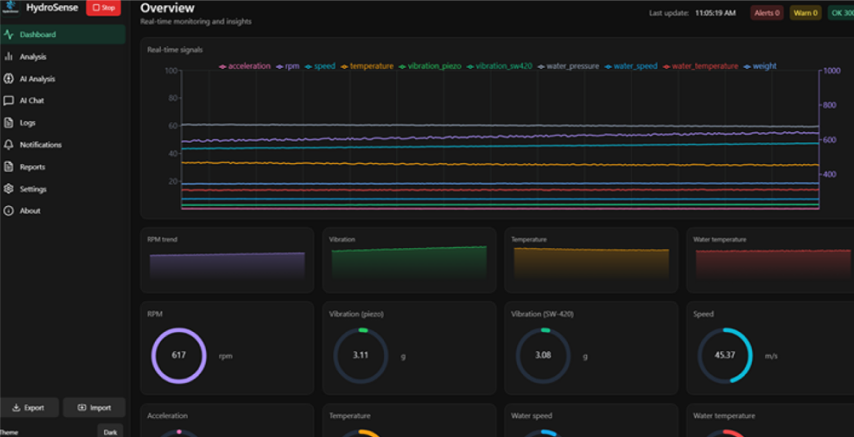The width and height of the screenshot is (854, 437).
Task: Go to the Dashboard menu item
Action: coord(38,35)
